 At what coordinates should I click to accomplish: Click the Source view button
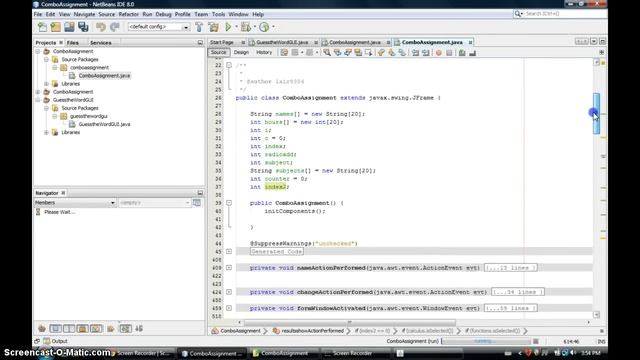(x=218, y=52)
